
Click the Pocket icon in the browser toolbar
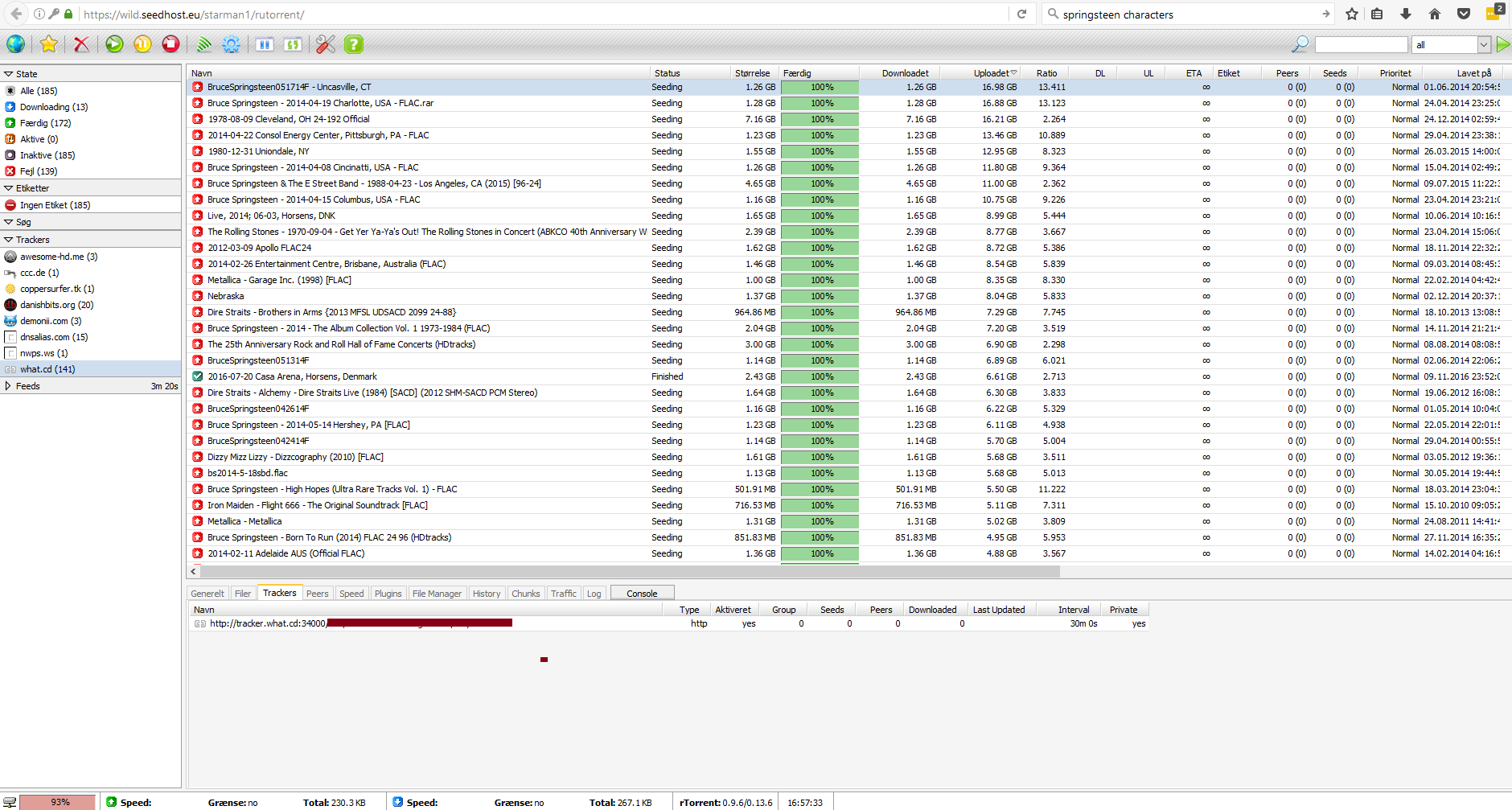1464,14
